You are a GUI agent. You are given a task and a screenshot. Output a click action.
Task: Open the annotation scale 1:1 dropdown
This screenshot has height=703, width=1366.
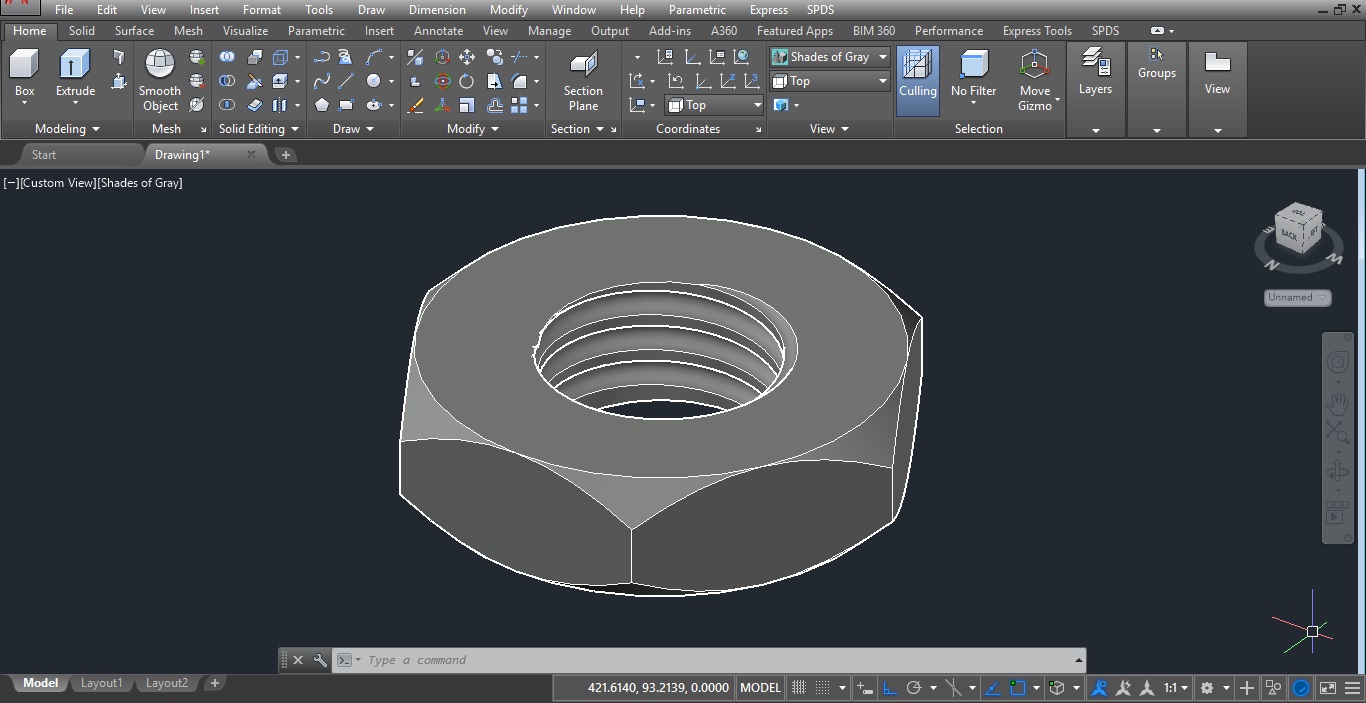pos(1173,687)
